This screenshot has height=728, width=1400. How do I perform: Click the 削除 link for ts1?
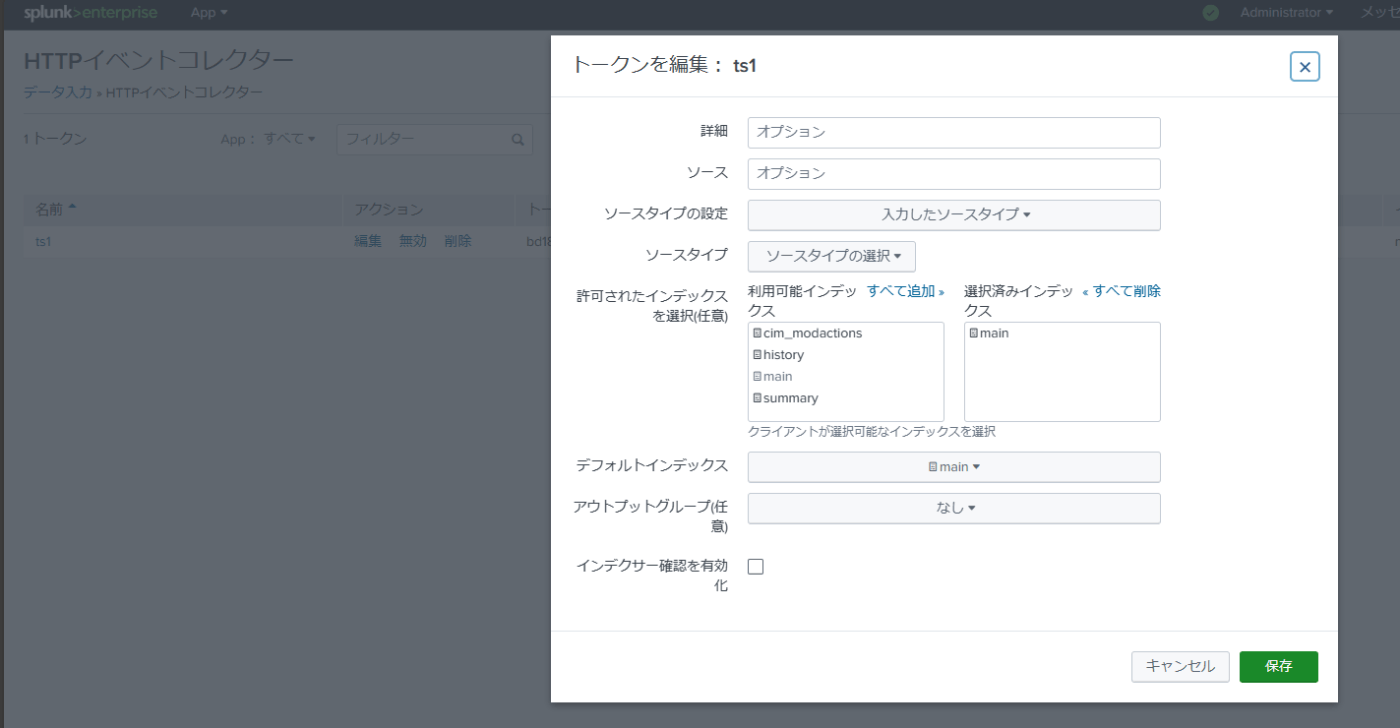[458, 242]
